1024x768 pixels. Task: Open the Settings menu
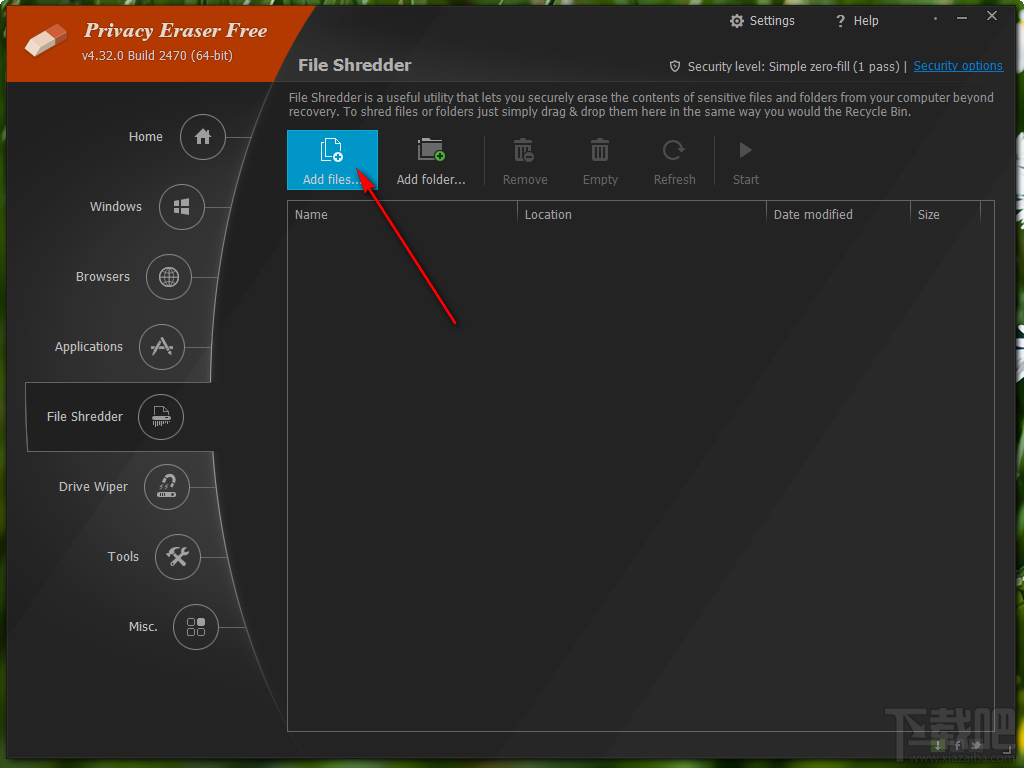coord(762,20)
